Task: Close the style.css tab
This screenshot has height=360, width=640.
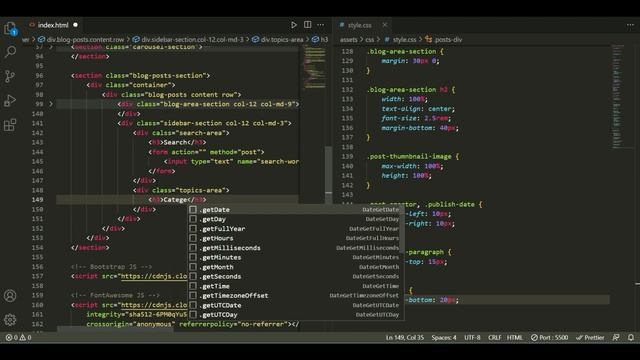Action: (x=384, y=25)
